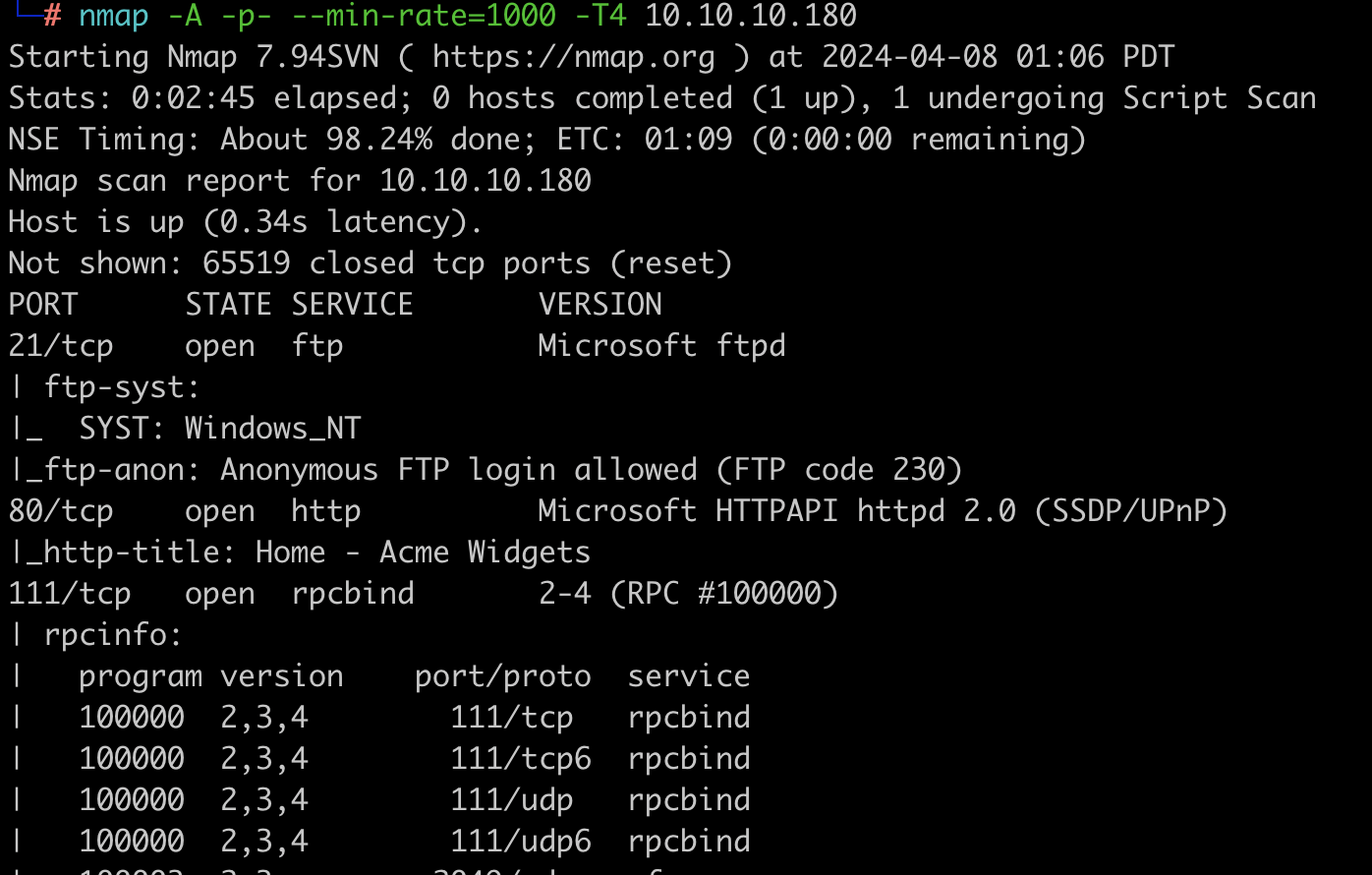
Task: Click the 21/tcp port entry
Action: click(61, 346)
